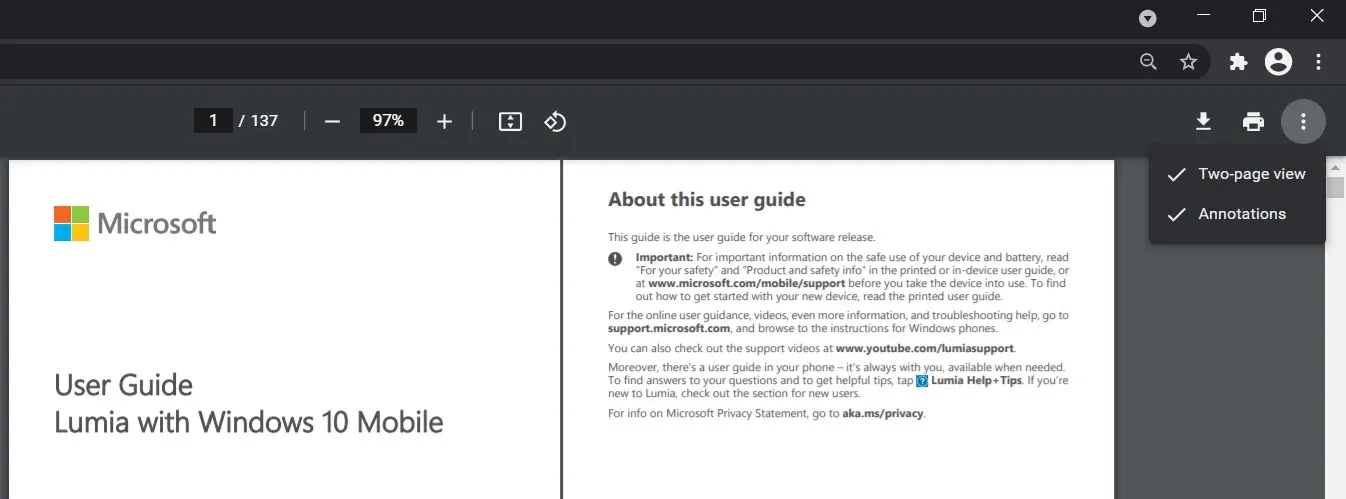Screen dimensions: 1346x499
Task: Click the 97% zoom level field
Action: coord(388,121)
